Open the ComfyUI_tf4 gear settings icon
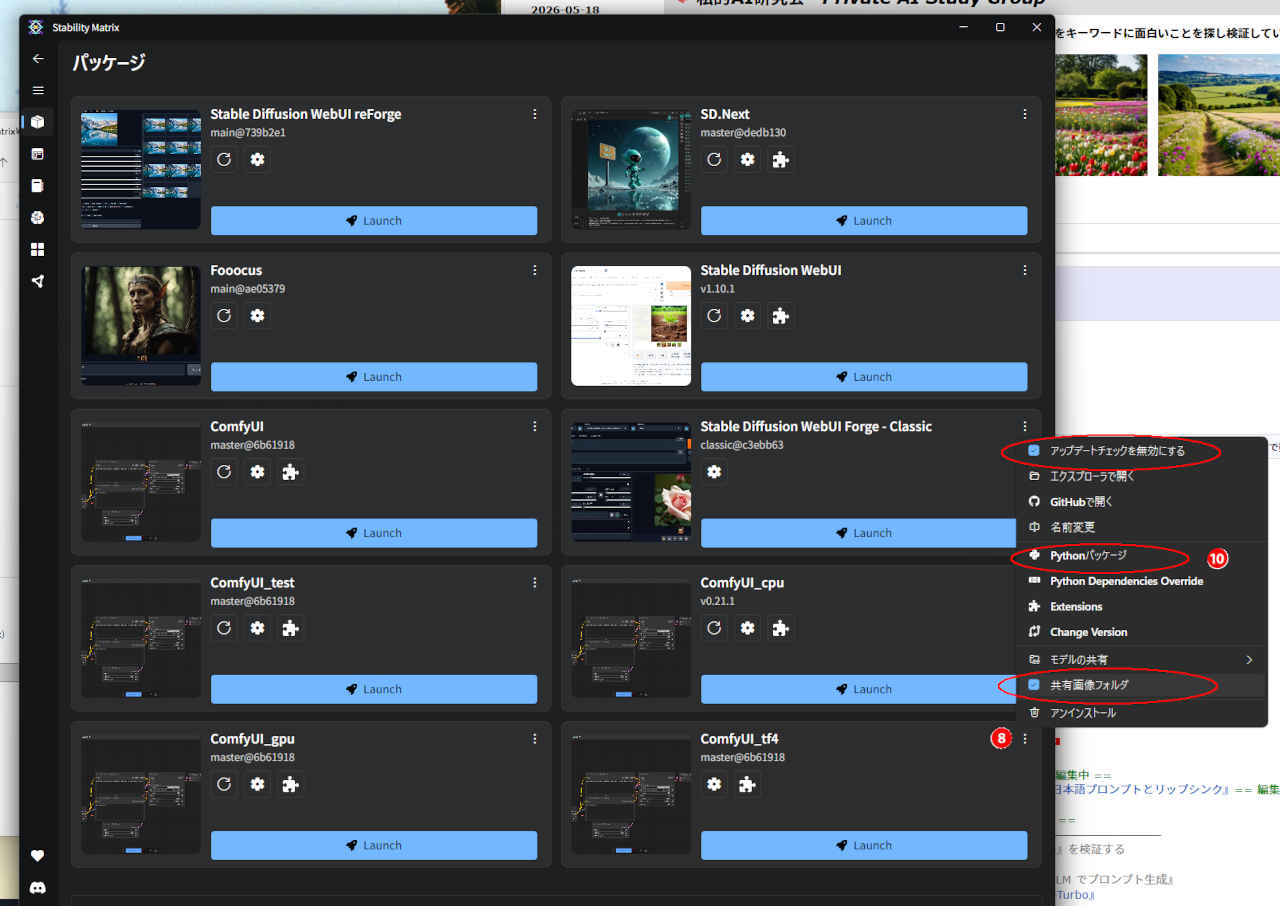The width and height of the screenshot is (1280, 906). [714, 784]
